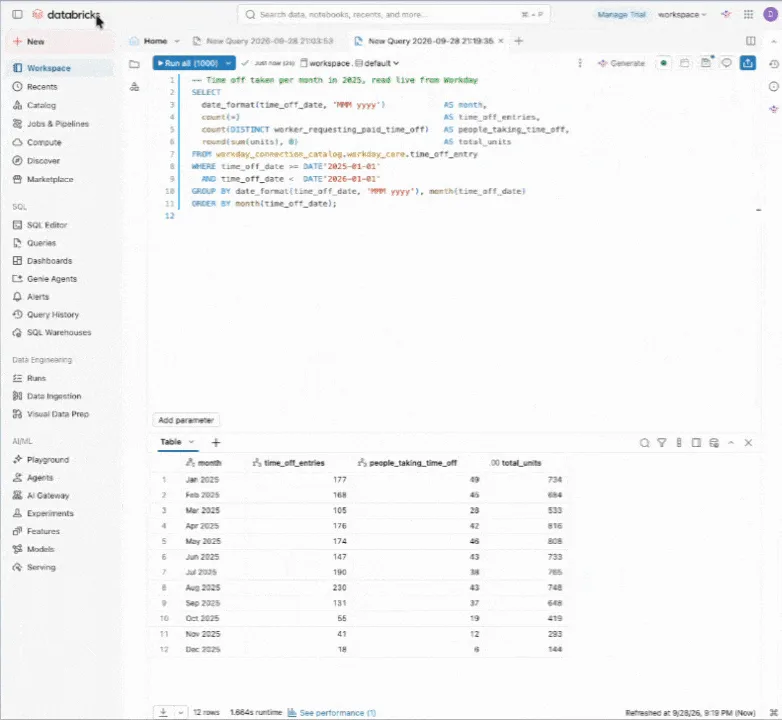Click the save query icon
This screenshot has height=720, width=782.
(x=706, y=63)
